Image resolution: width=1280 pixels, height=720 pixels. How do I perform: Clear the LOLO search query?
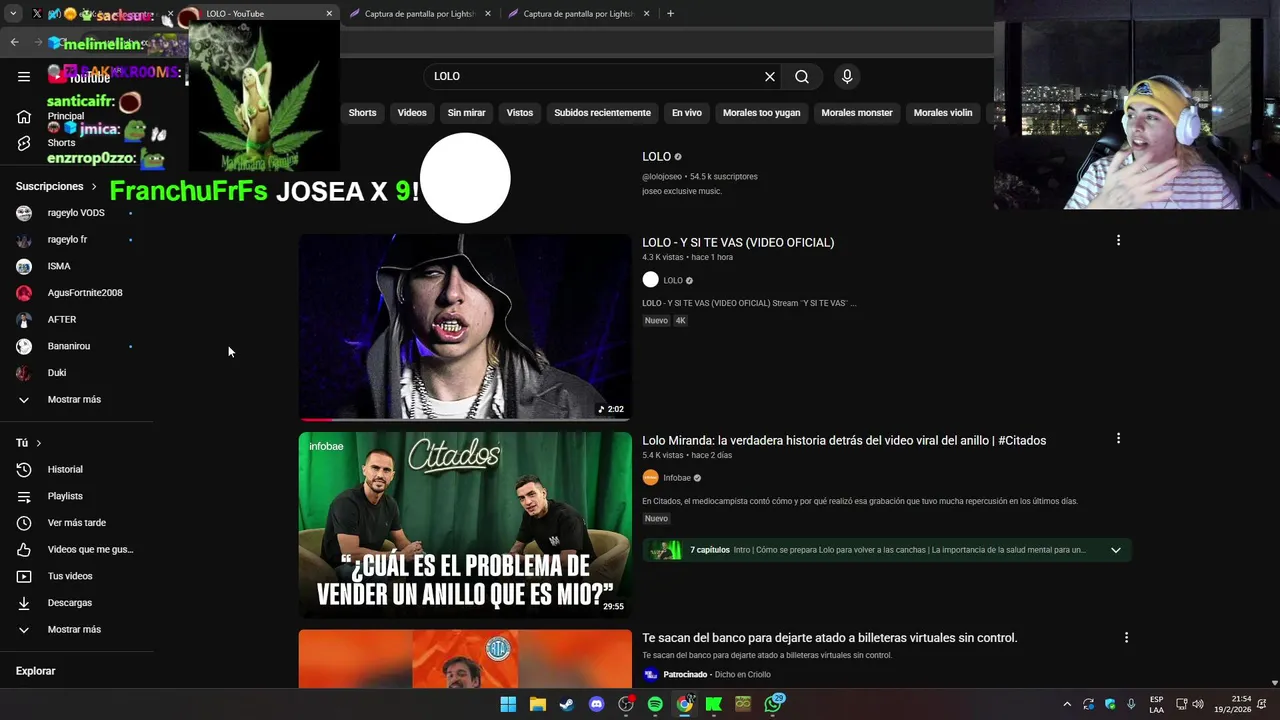pyautogui.click(x=770, y=76)
